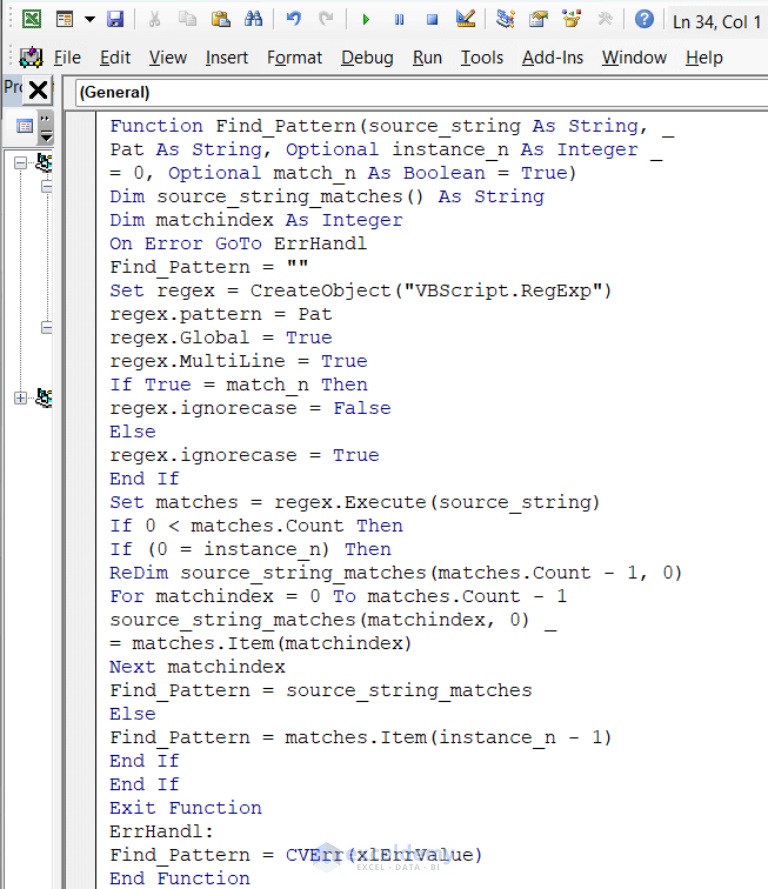This screenshot has height=889, width=768.
Task: Click the 'Next matchindex' line
Action: pos(197,667)
